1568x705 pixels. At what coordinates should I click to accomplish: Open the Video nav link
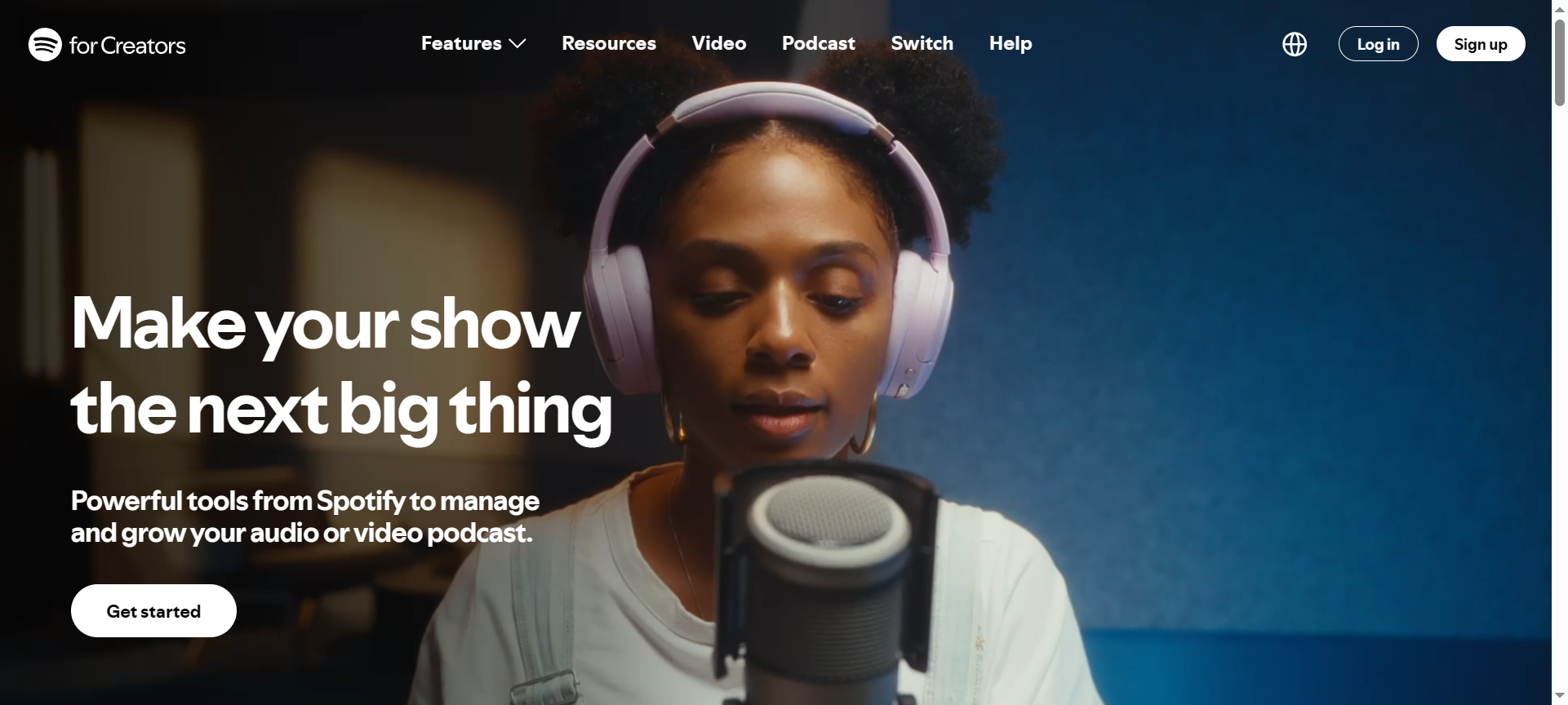718,43
